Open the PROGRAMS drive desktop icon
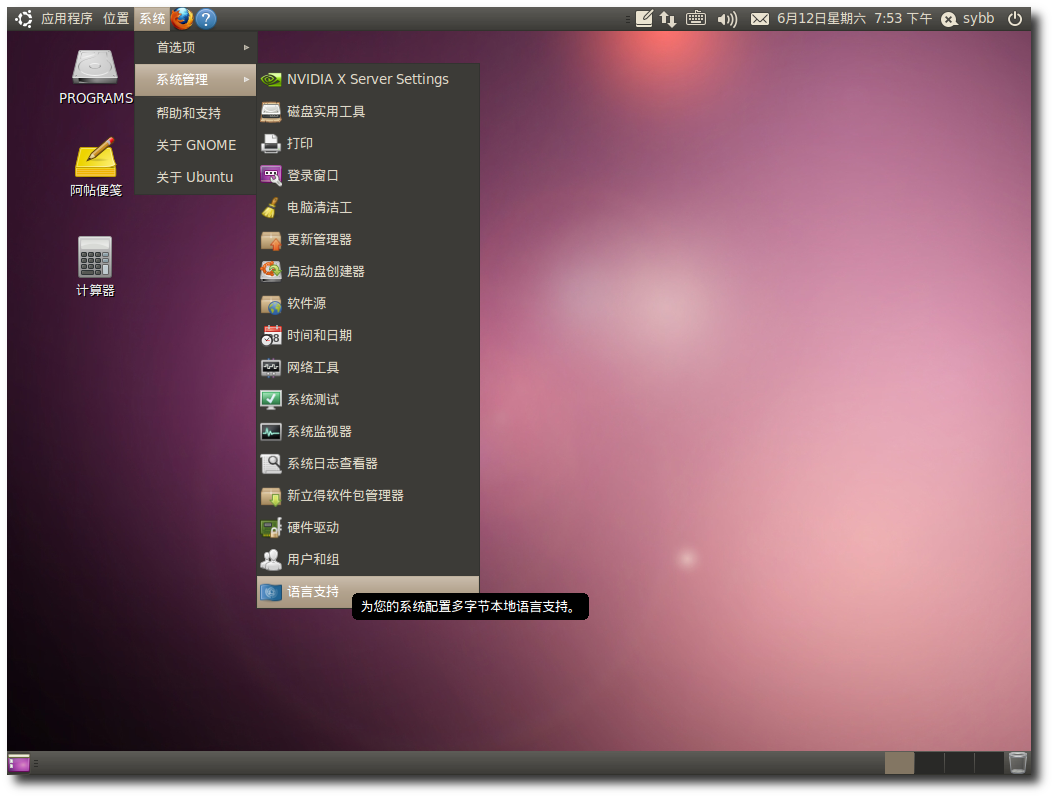The height and width of the screenshot is (798, 1054). 95,68
